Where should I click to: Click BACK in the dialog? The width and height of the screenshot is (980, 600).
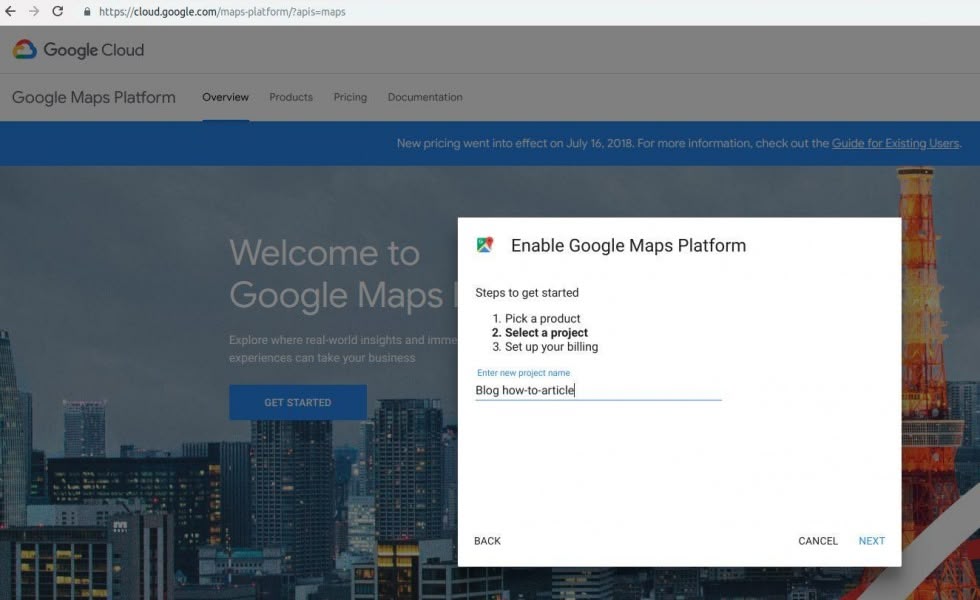pos(488,541)
